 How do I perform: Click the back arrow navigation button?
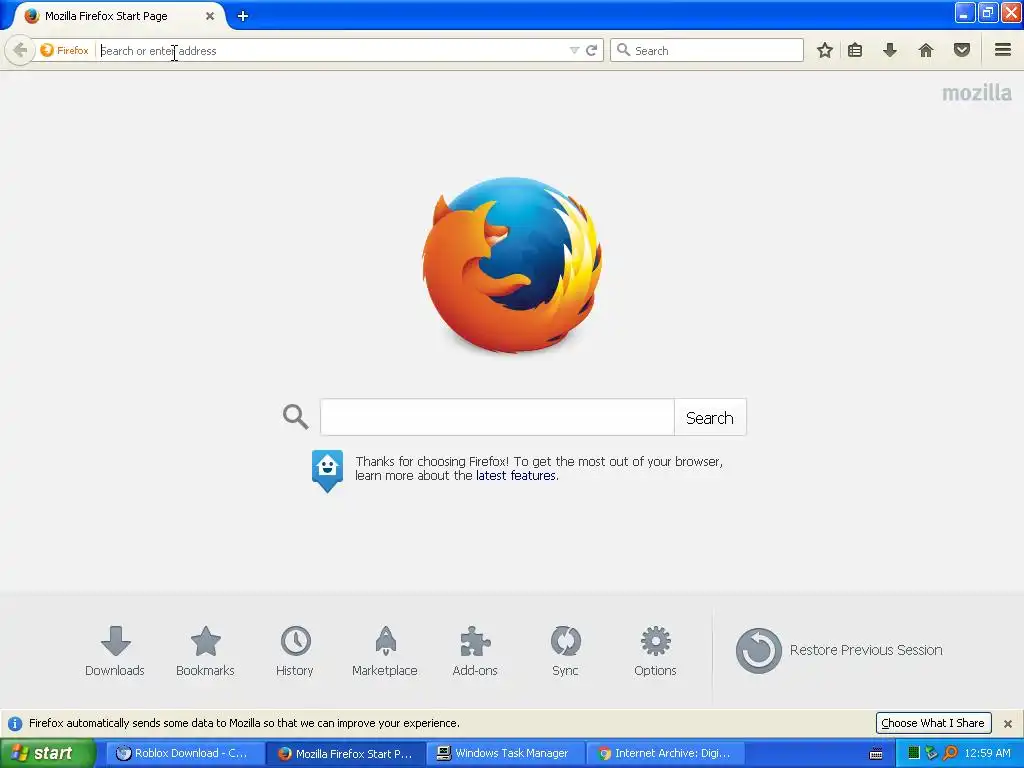20,50
